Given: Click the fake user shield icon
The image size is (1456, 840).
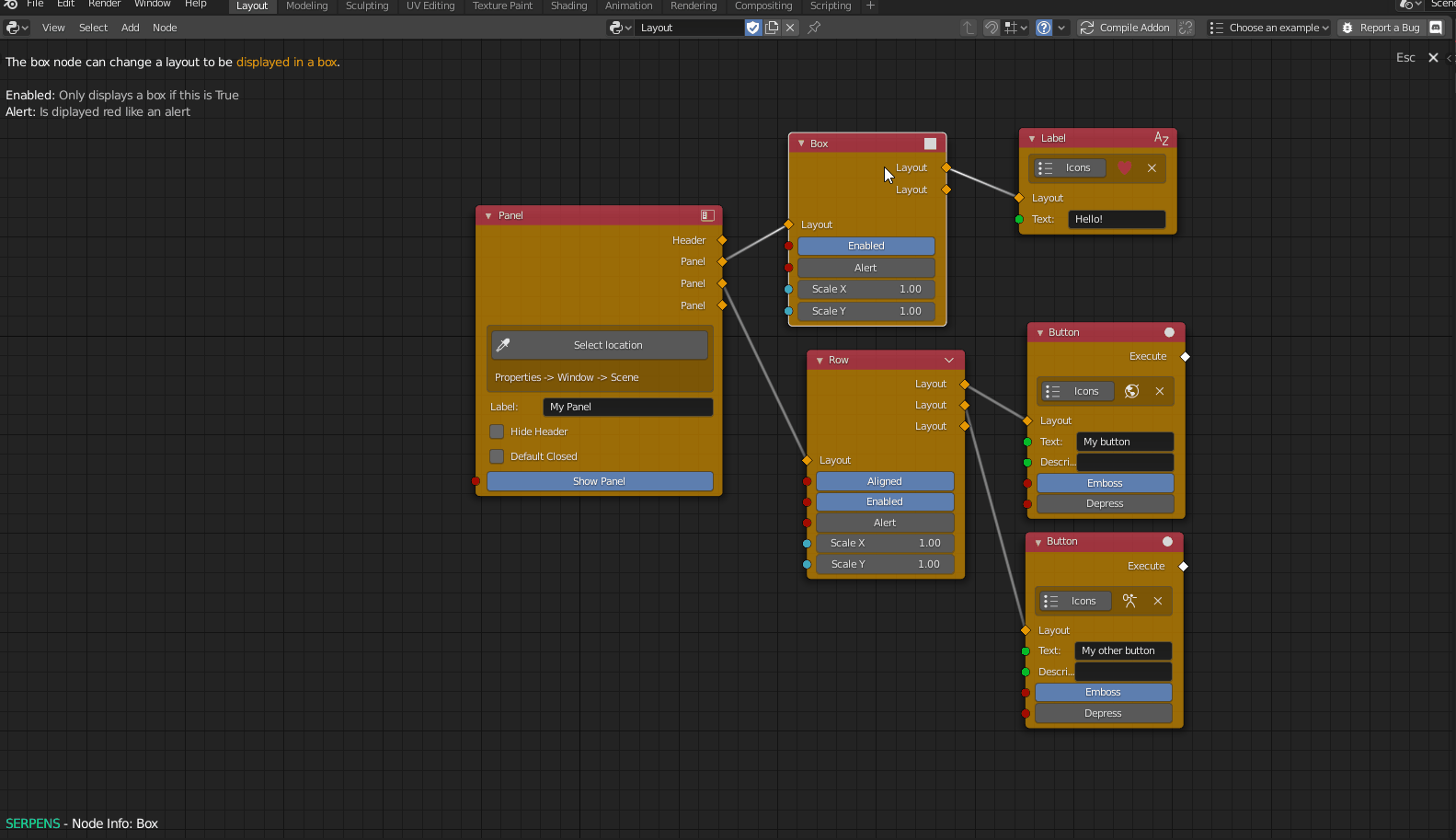Looking at the screenshot, I should click(x=753, y=28).
